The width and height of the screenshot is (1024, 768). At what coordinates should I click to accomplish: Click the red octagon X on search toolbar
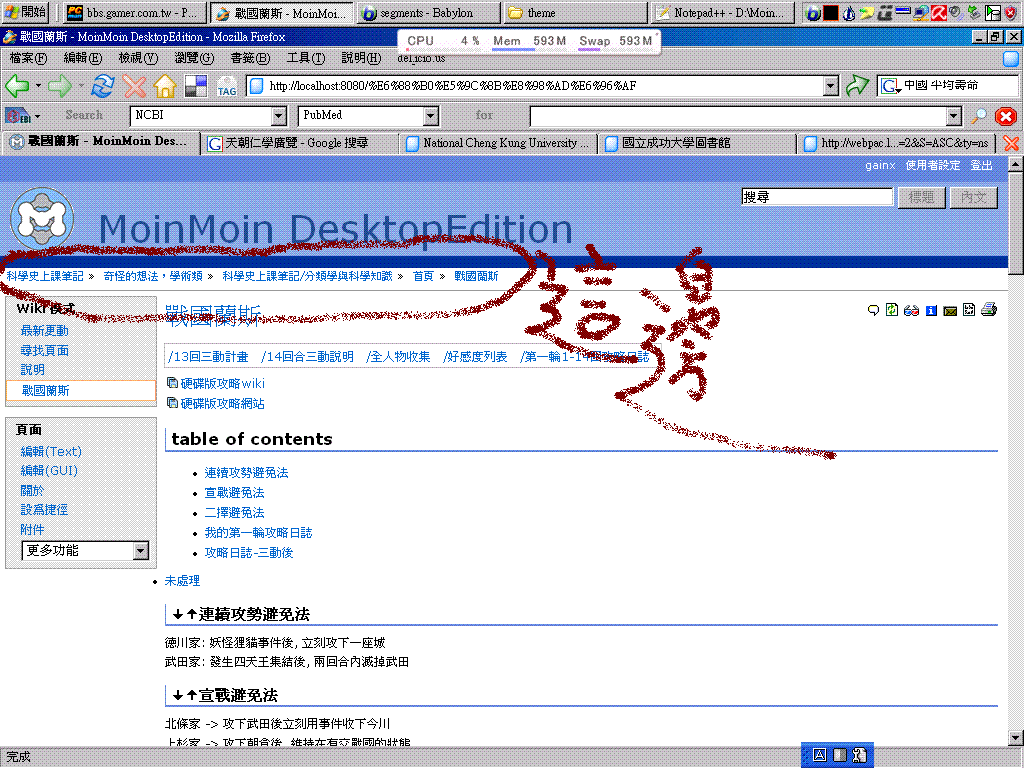pos(1006,116)
